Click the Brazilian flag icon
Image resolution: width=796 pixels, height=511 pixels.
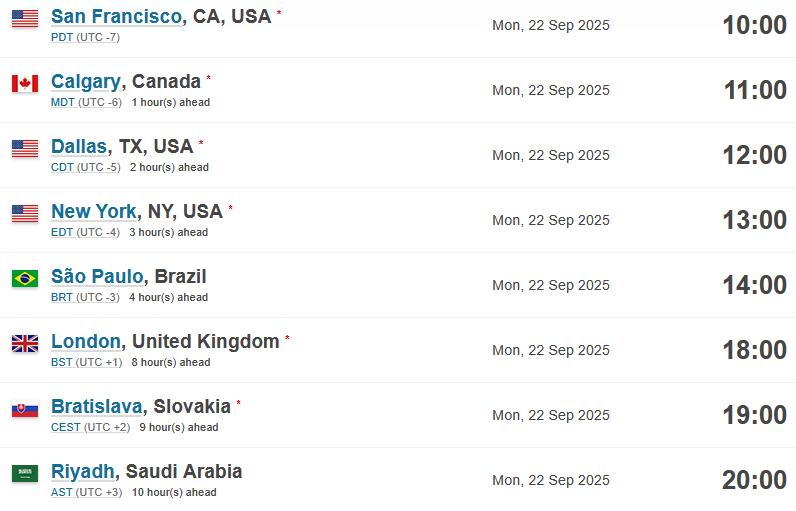(25, 279)
